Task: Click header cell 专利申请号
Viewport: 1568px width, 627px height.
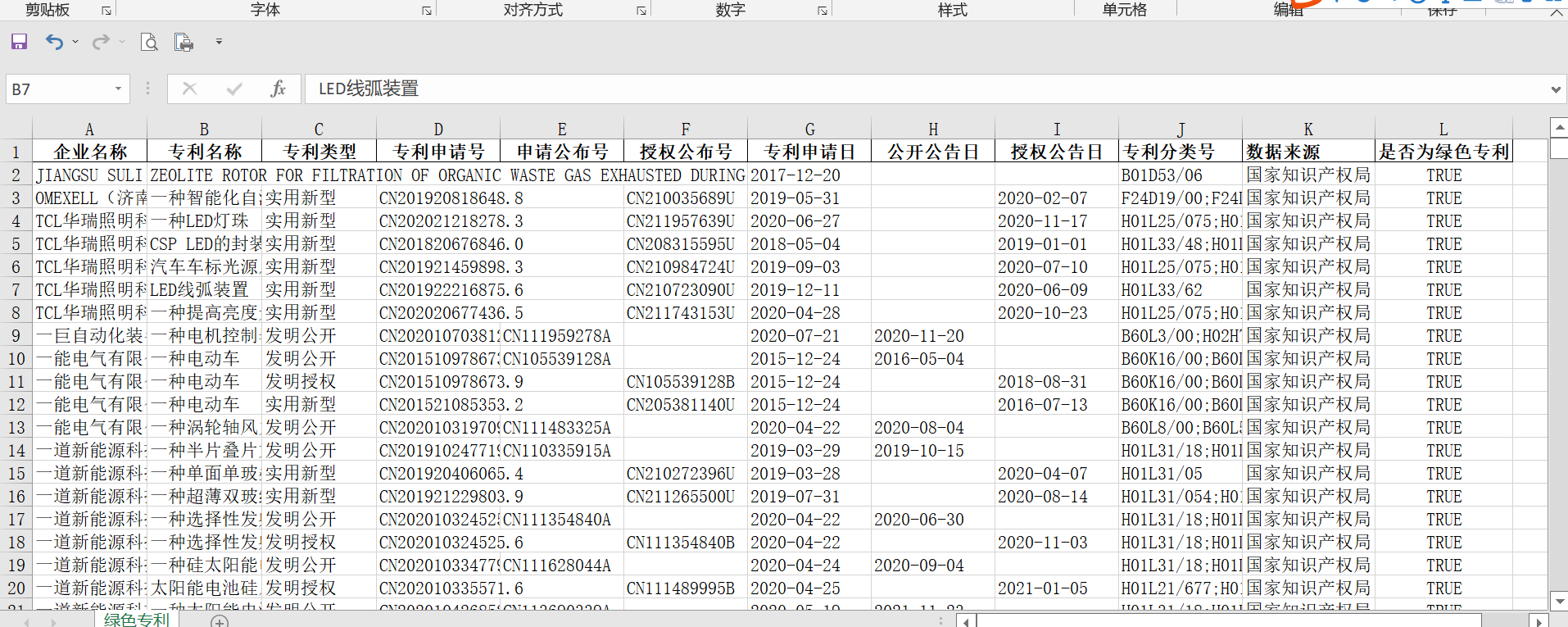Action: point(438,152)
